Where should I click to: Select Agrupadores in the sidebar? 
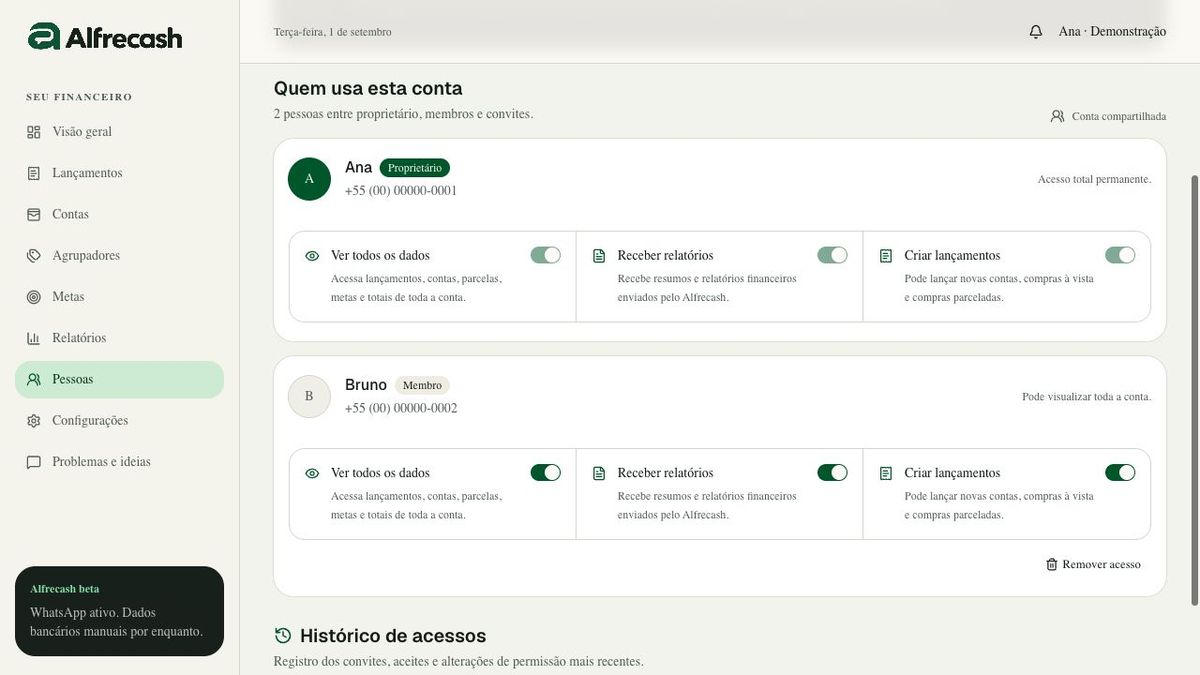point(119,256)
